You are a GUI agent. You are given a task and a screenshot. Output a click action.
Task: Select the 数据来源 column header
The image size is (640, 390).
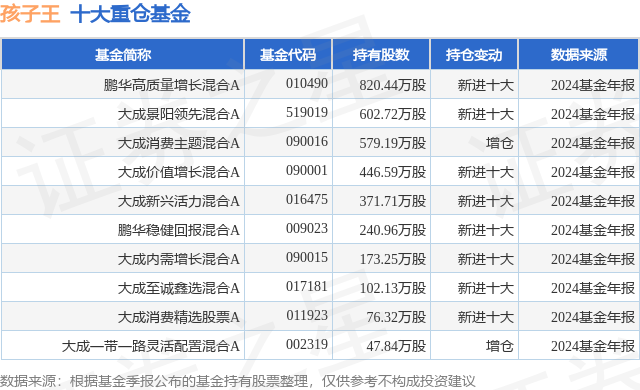coord(579,55)
